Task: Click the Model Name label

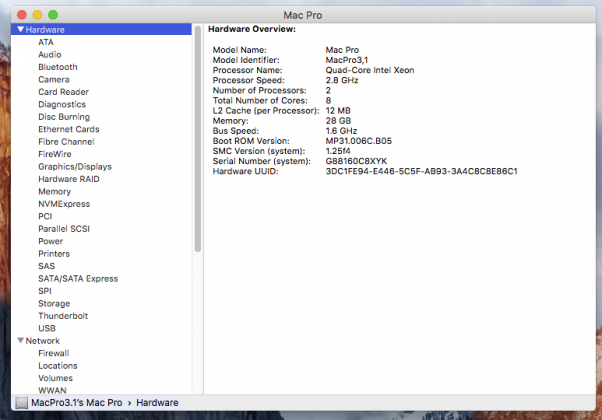Action: (240, 50)
